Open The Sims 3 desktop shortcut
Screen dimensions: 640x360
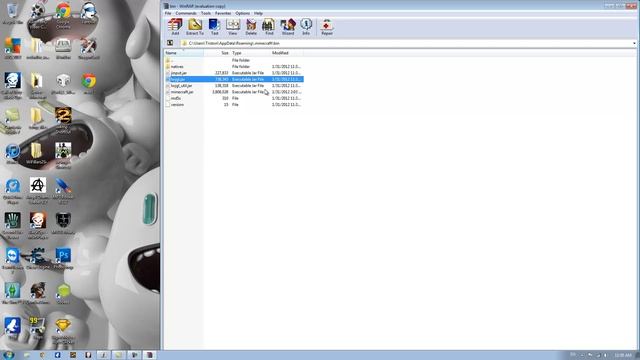click(13, 294)
